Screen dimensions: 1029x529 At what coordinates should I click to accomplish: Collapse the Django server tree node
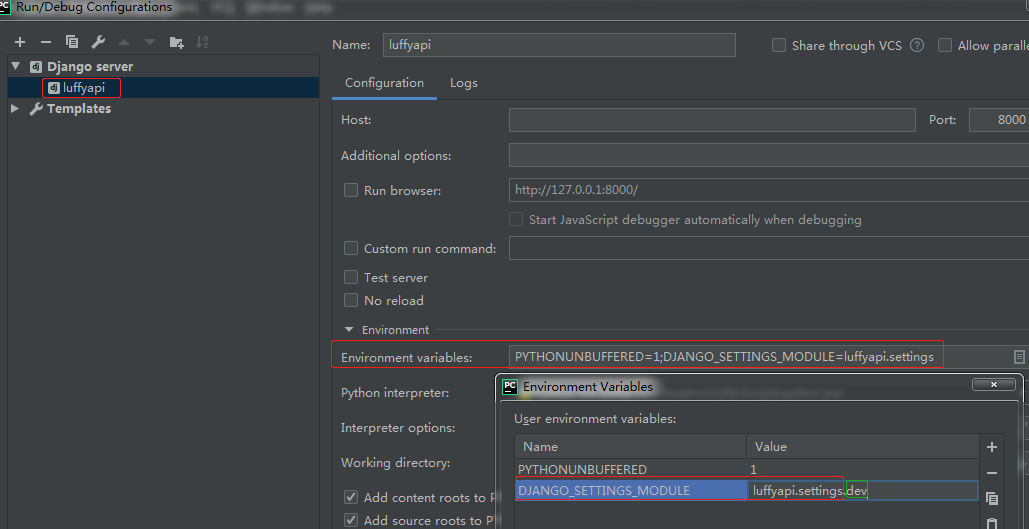16,66
